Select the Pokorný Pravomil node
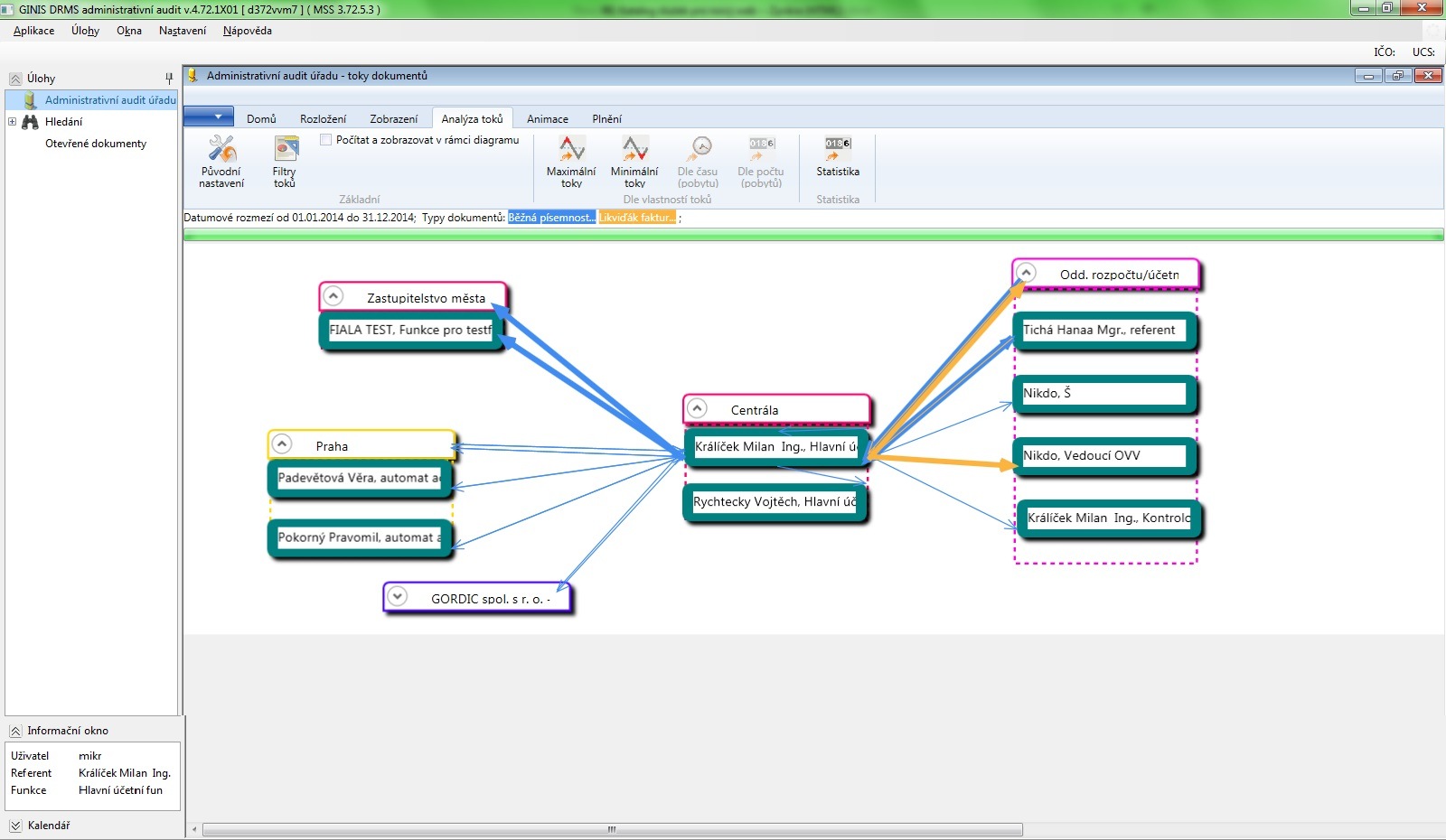This screenshot has height=840, width=1446. pyautogui.click(x=360, y=538)
